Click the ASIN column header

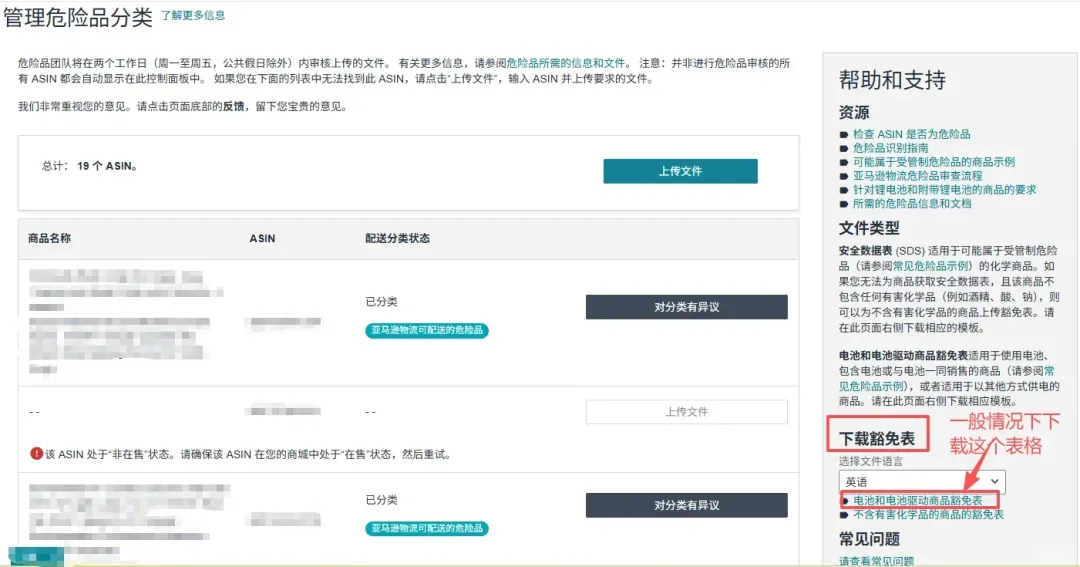click(x=262, y=238)
